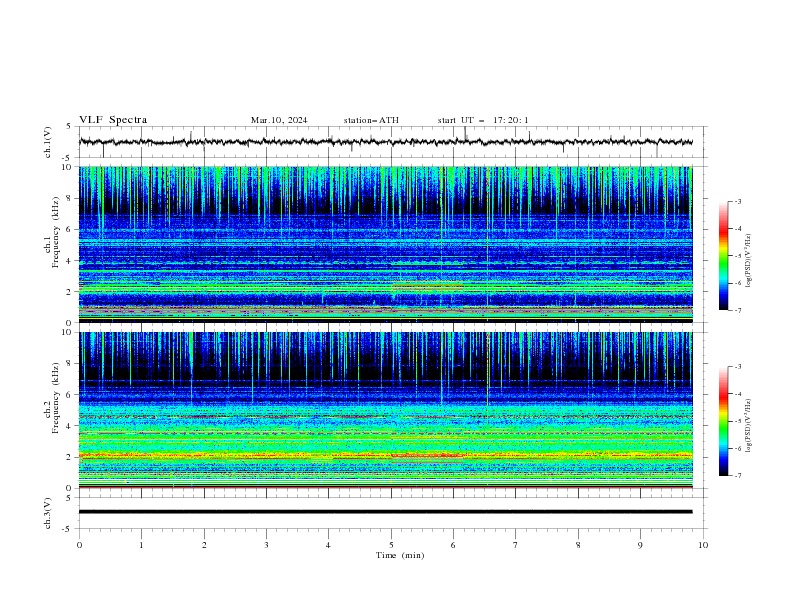Click the 'VLF Spectra' title text
This screenshot has height=612, width=792.
[x=113, y=120]
